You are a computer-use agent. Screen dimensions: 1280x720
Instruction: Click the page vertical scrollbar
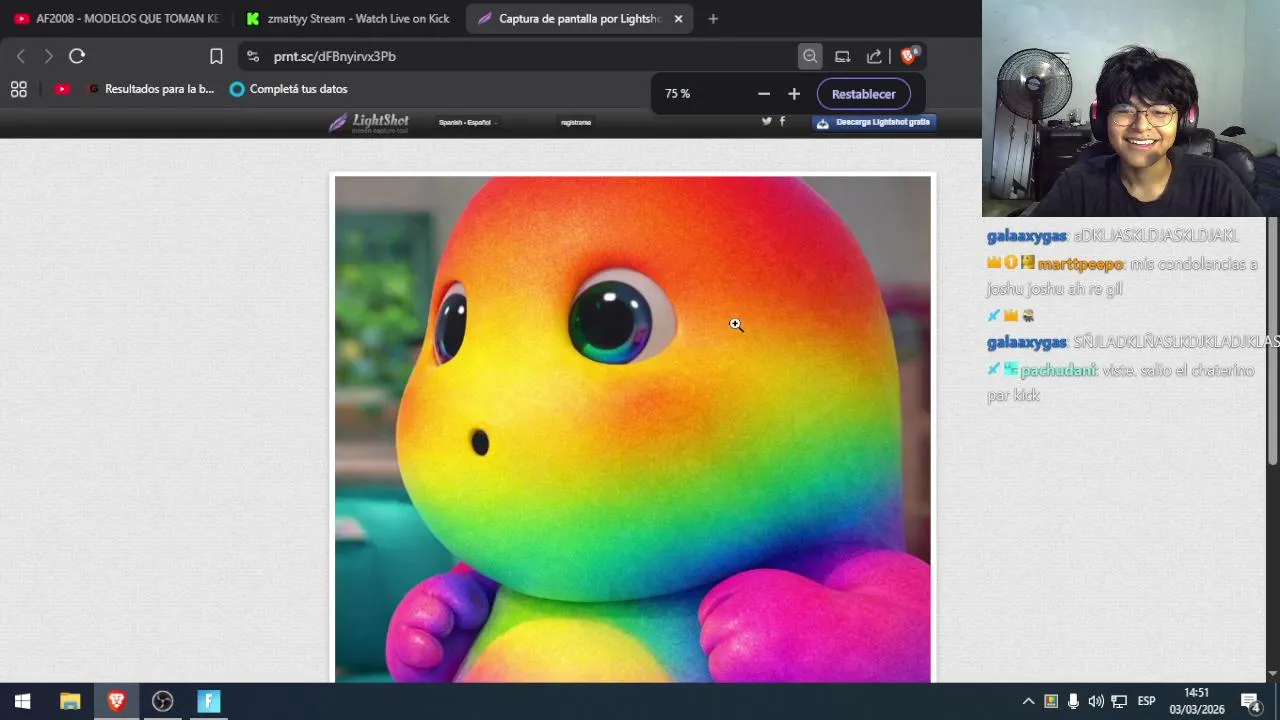tap(1273, 340)
